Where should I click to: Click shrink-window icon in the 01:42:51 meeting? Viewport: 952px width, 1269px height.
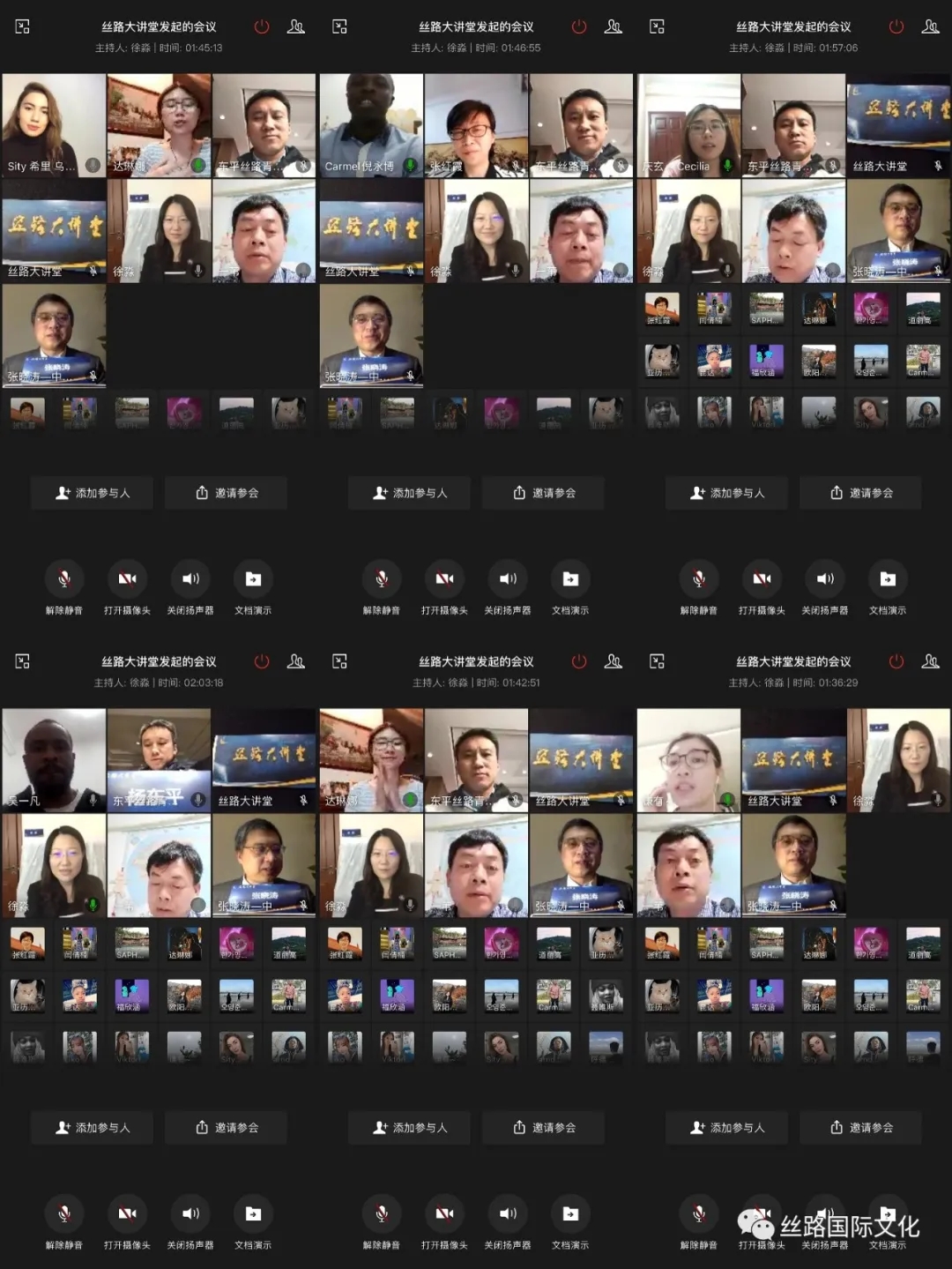click(x=339, y=661)
